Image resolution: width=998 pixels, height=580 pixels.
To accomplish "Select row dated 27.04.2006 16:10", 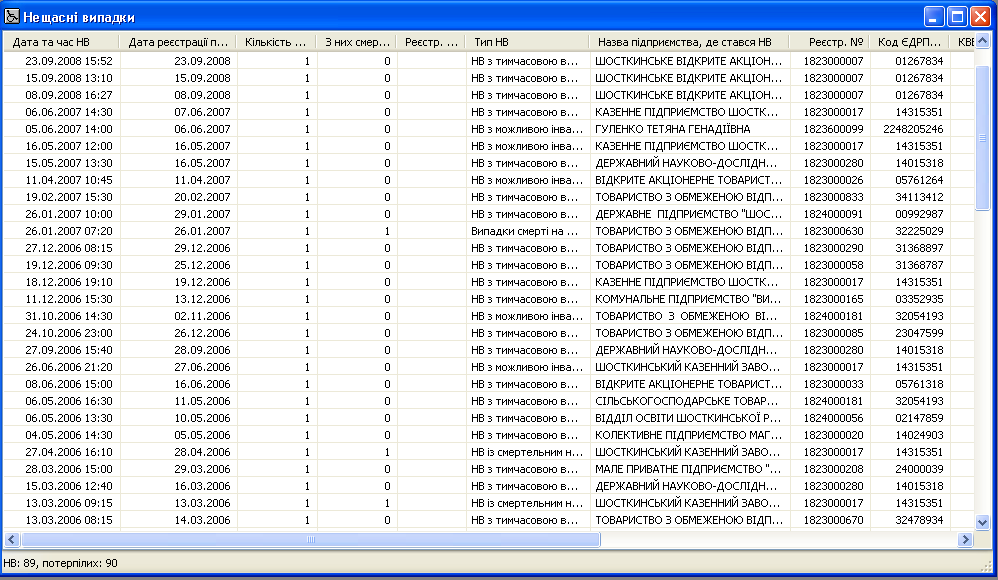I will 488,452.
